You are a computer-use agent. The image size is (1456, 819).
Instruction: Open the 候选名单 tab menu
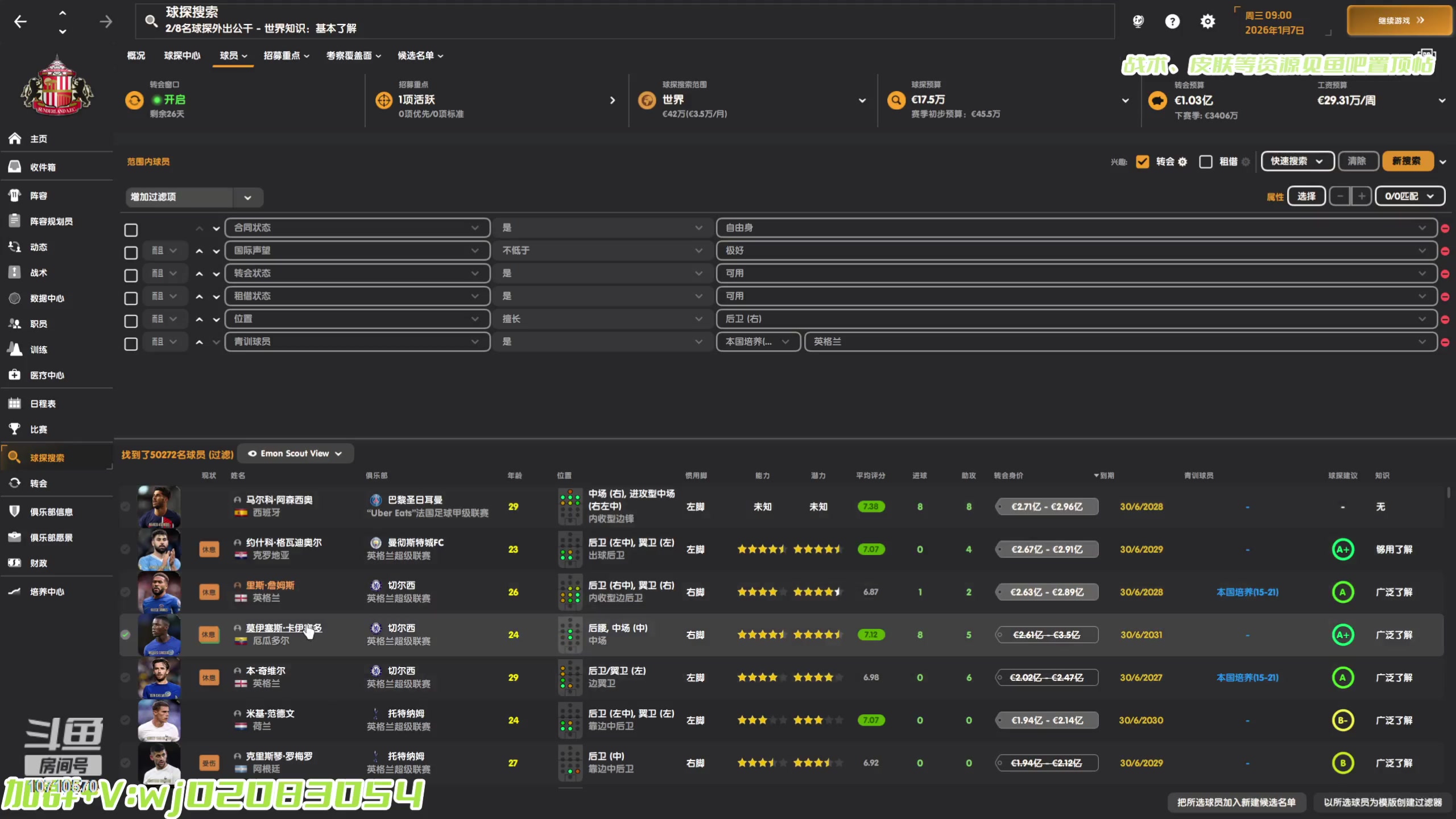(420, 55)
